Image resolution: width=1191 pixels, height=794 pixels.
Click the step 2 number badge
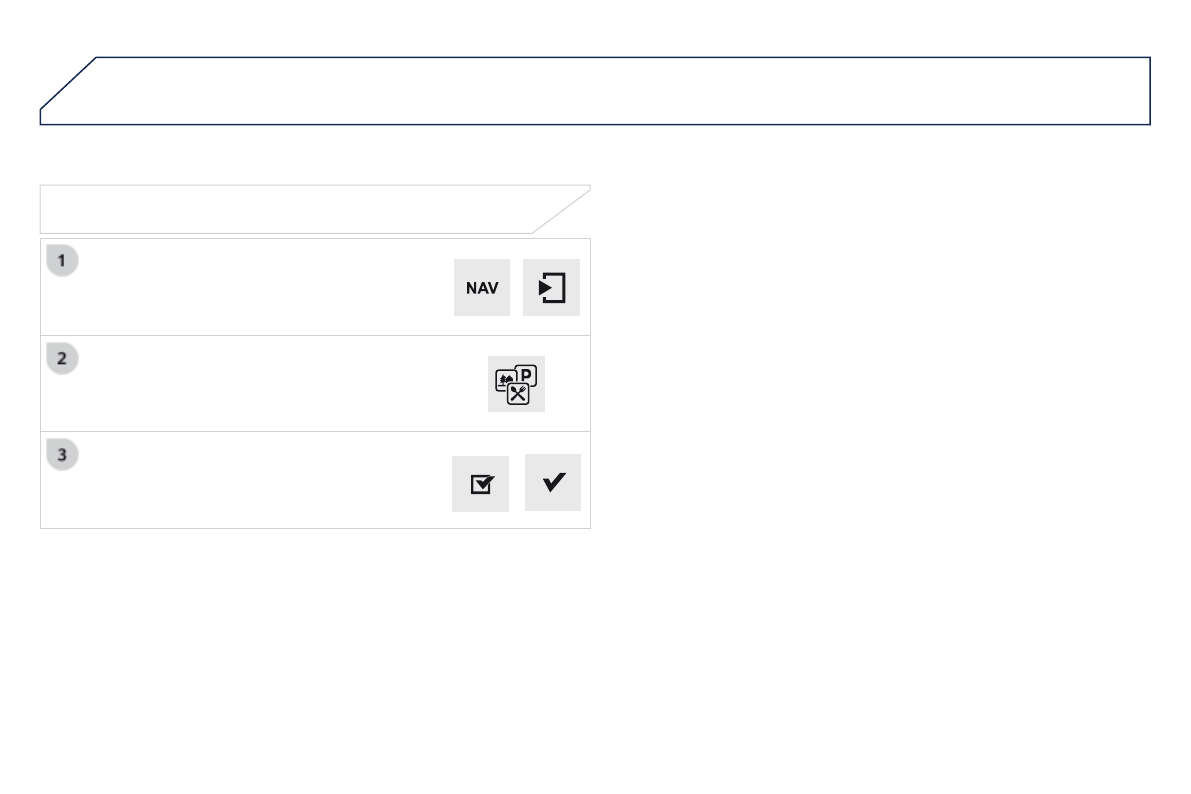coord(62,358)
